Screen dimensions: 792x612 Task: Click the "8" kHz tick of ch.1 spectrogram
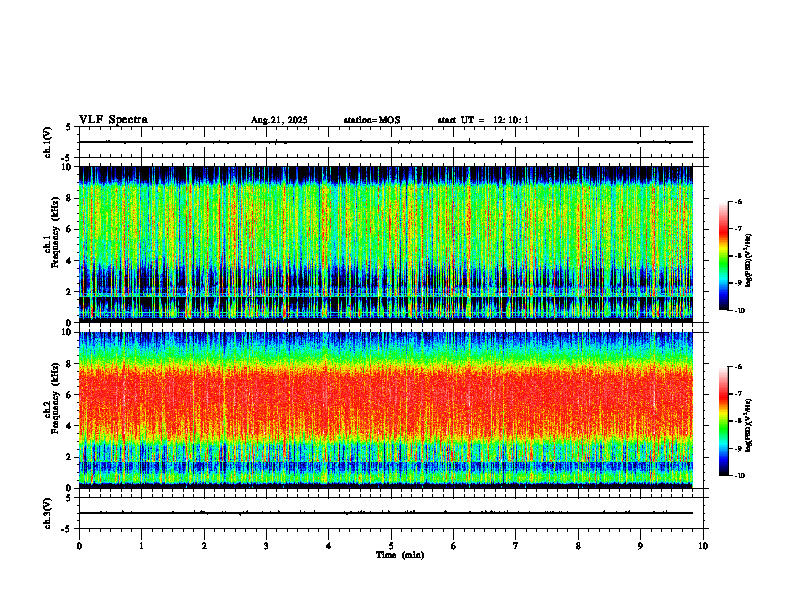tap(70, 198)
